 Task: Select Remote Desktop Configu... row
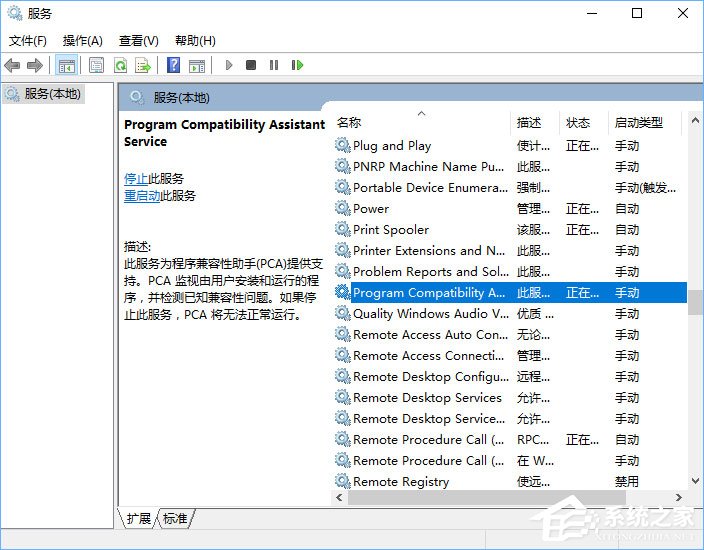coord(510,376)
